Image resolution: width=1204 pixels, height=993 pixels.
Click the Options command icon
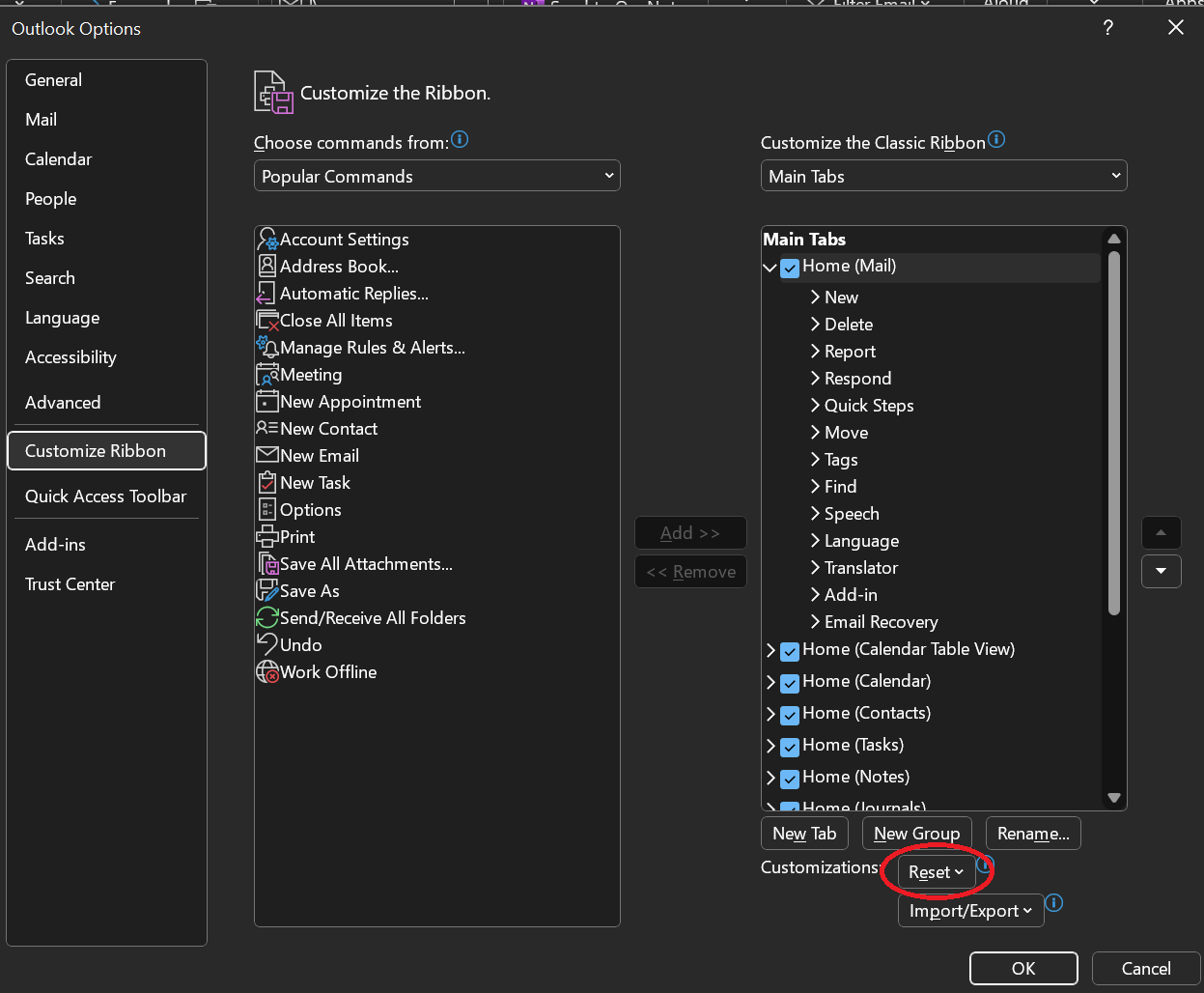click(x=267, y=510)
